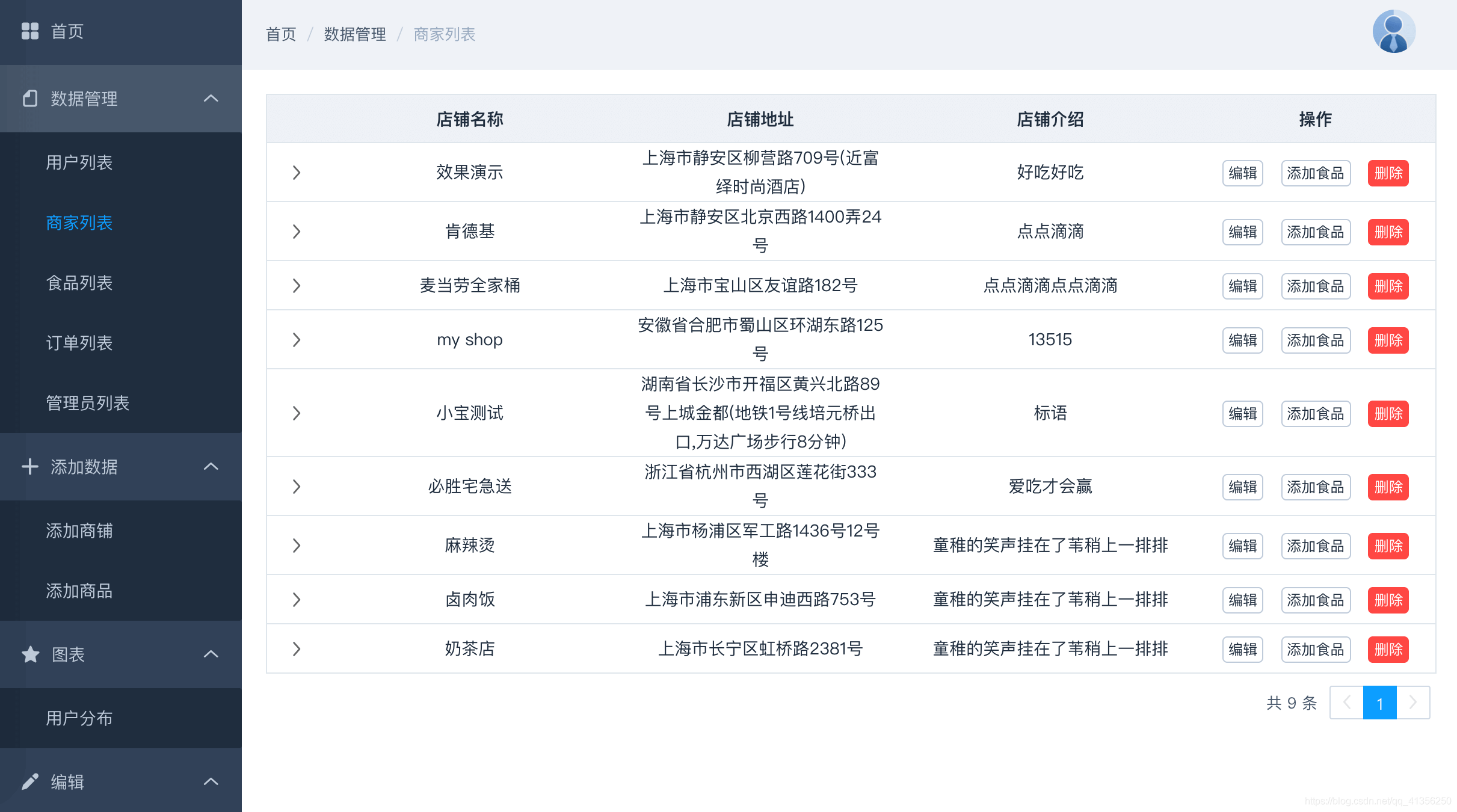Expand the 肯德基 table row details
Viewport: 1457px width, 812px height.
tap(296, 232)
